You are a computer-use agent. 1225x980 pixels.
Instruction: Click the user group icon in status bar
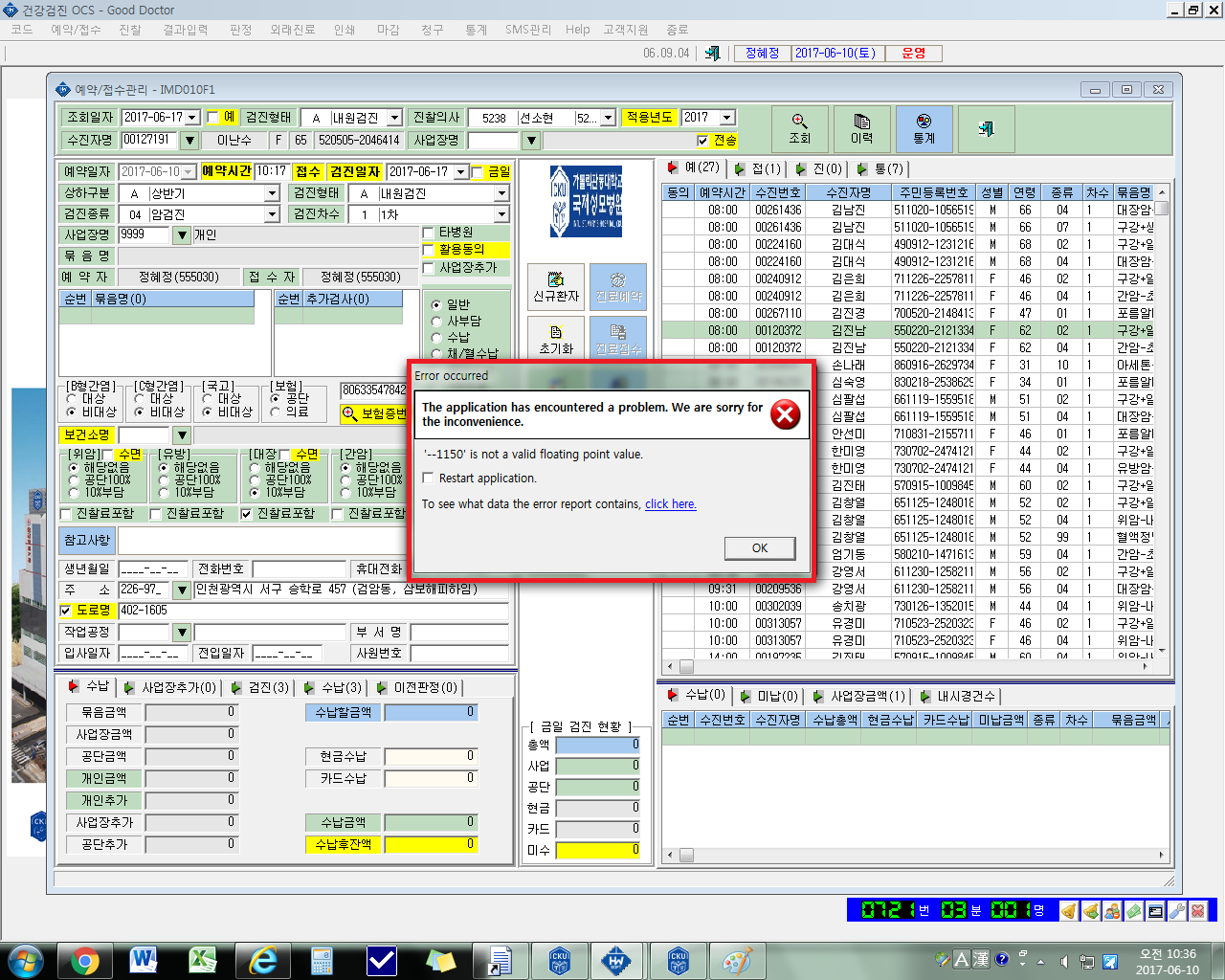(x=1111, y=910)
